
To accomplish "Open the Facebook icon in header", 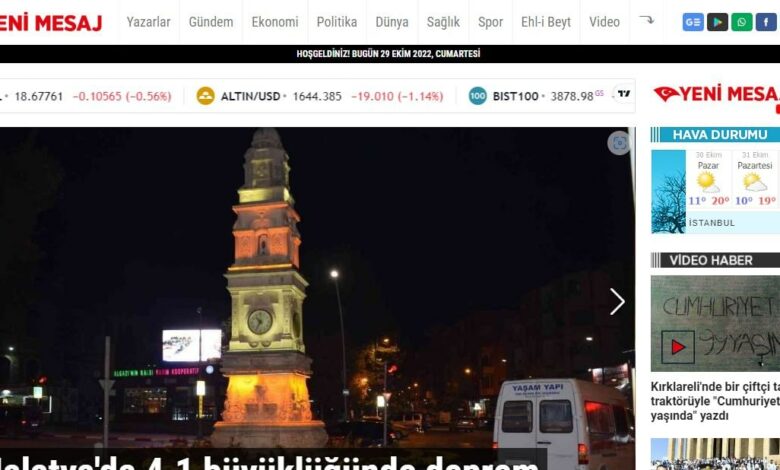I will point(766,22).
